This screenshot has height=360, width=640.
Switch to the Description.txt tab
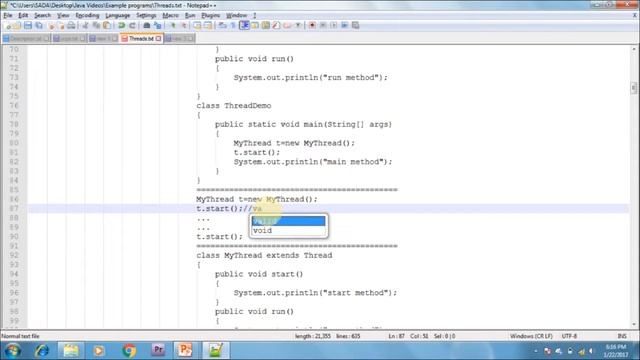[26, 38]
